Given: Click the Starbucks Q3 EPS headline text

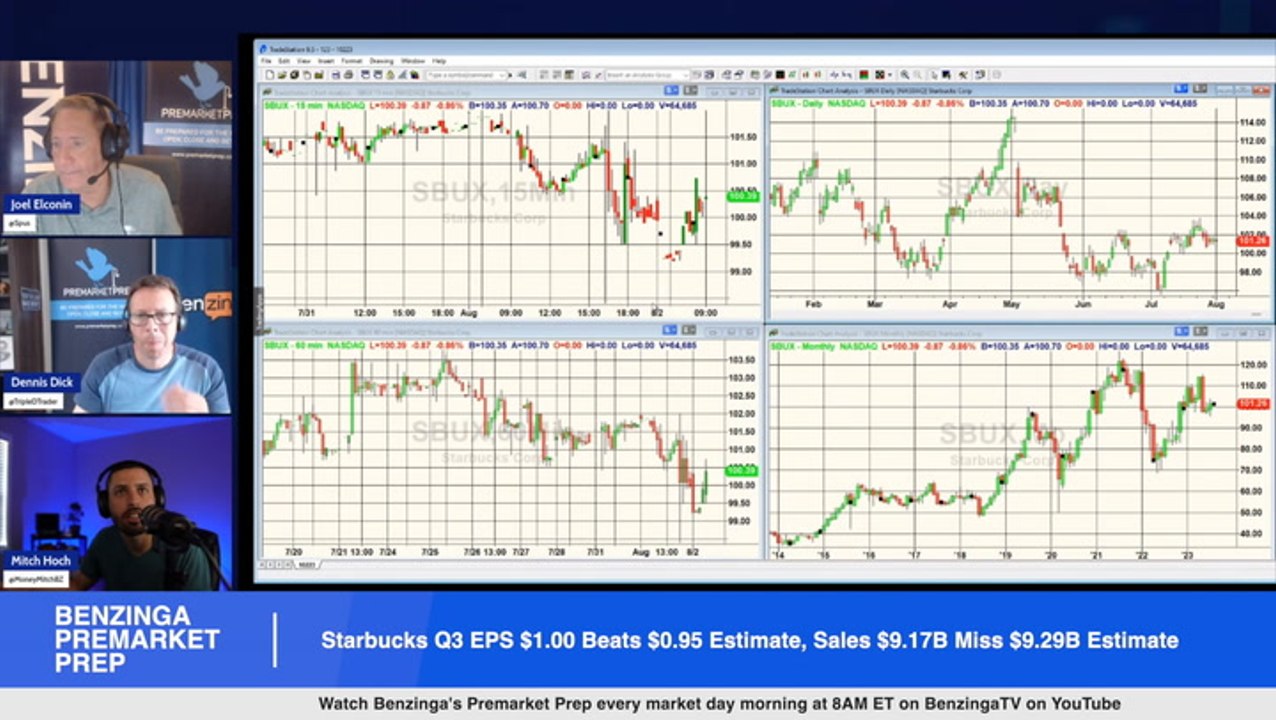Looking at the screenshot, I should click(x=749, y=640).
